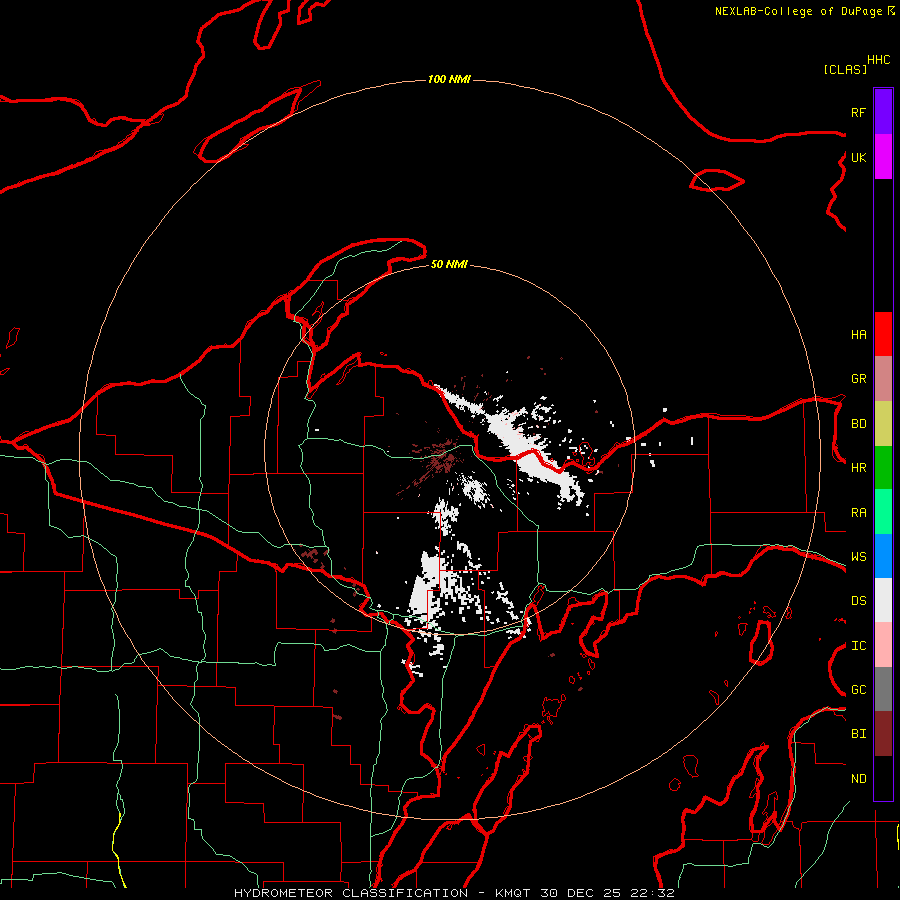Click the BI legend label
This screenshot has height=900, width=900.
(858, 734)
